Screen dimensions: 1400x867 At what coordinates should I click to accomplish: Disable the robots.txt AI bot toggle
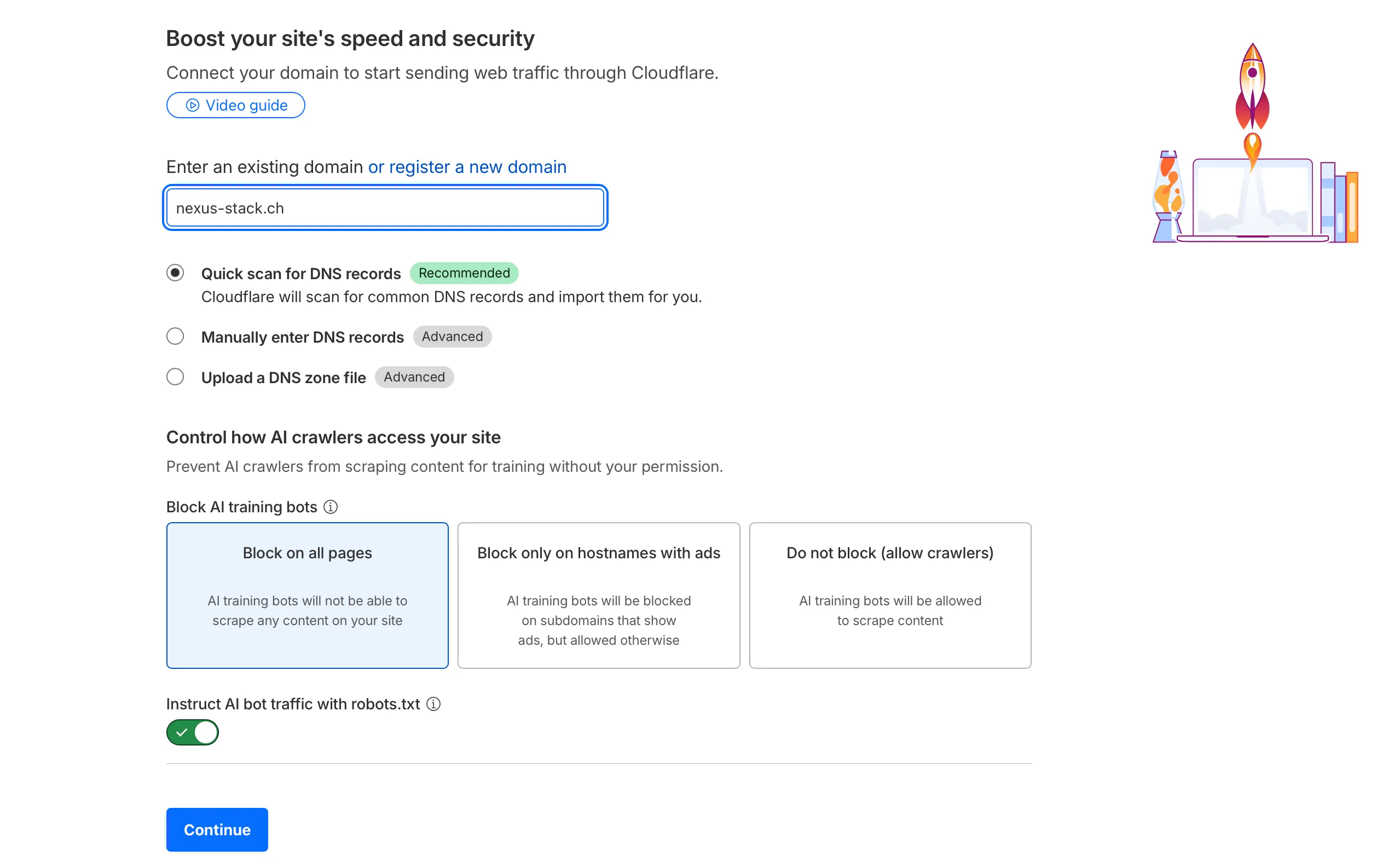click(x=193, y=732)
